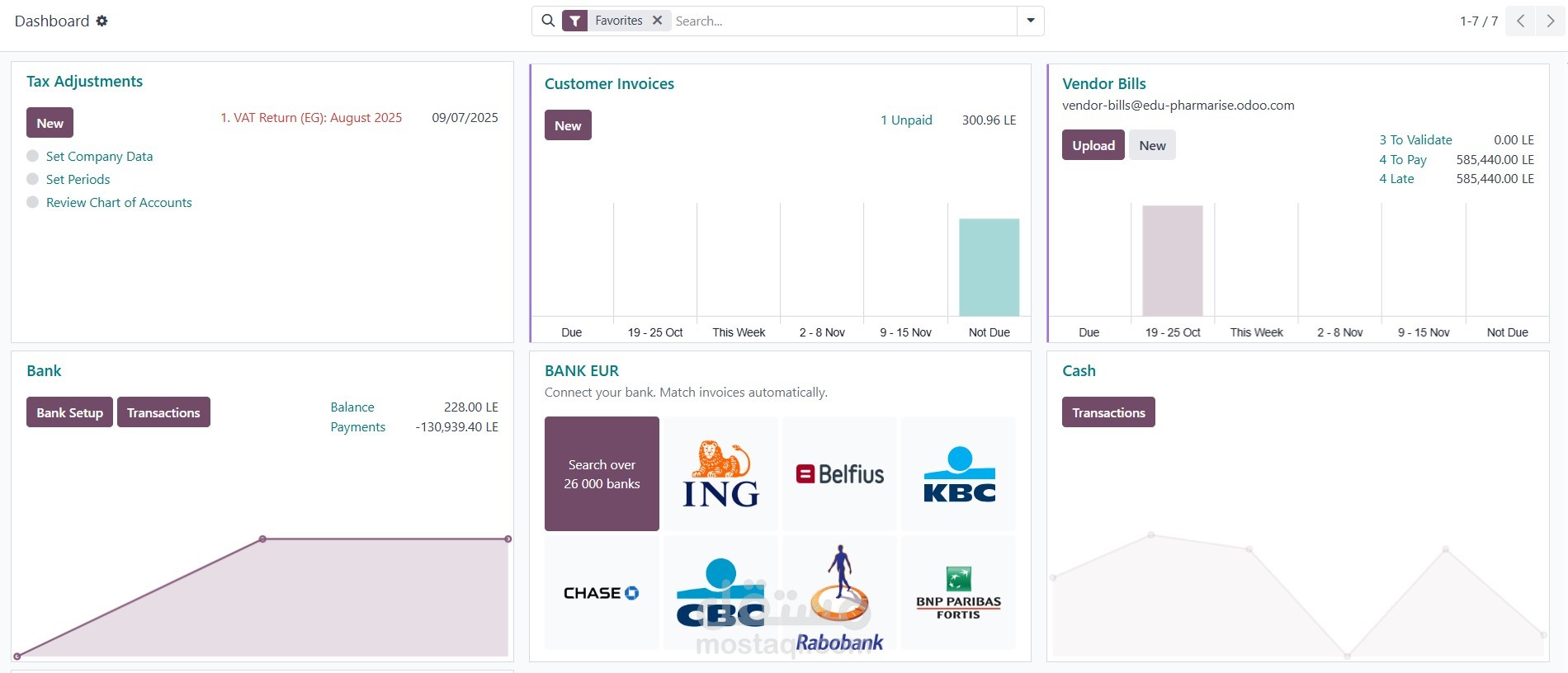Viewport: 1568px width, 673px height.
Task: Expand the search options dropdown arrow
Action: pyautogui.click(x=1031, y=21)
